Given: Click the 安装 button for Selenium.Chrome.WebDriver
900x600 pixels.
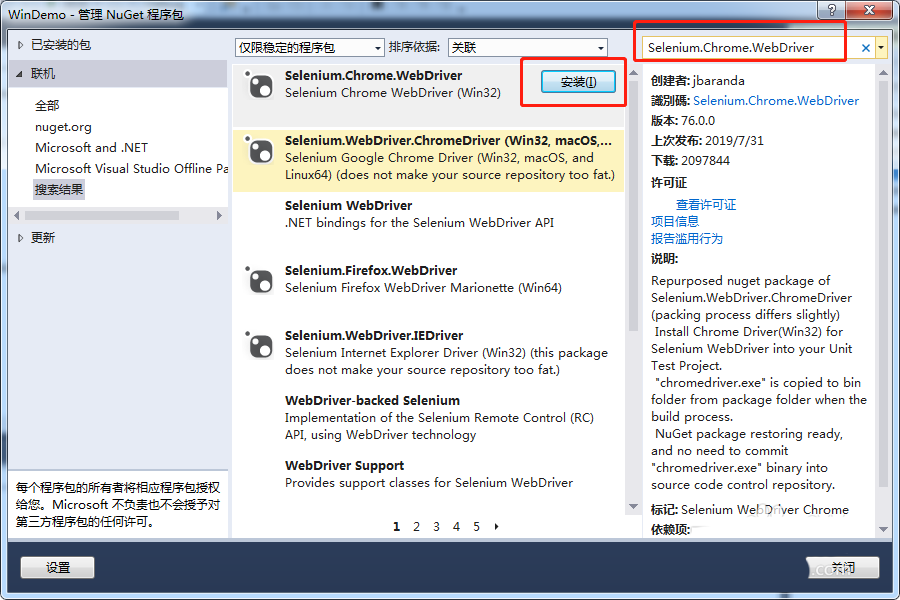Looking at the screenshot, I should [578, 82].
